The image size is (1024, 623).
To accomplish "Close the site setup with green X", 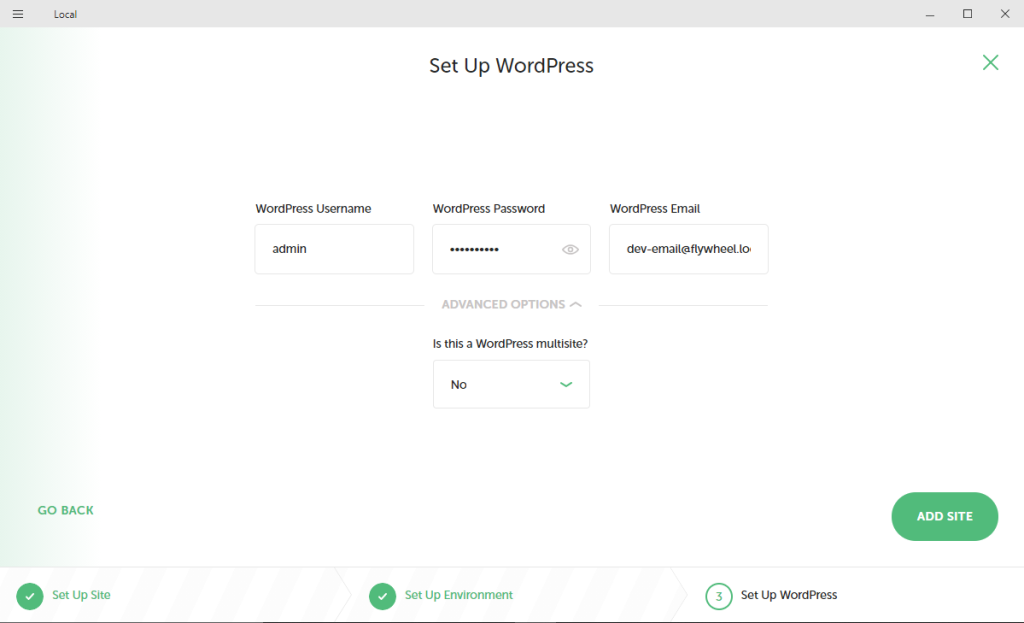I will point(991,62).
